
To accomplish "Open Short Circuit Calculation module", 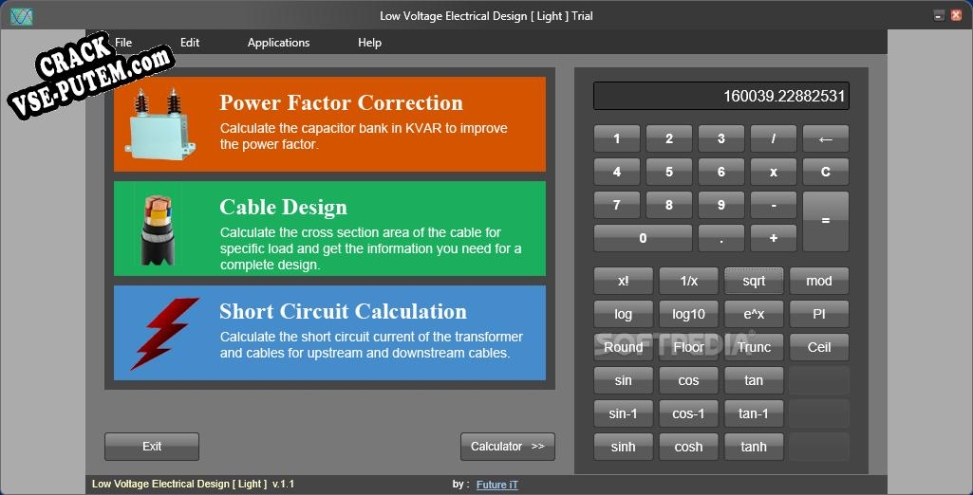I will [330, 332].
